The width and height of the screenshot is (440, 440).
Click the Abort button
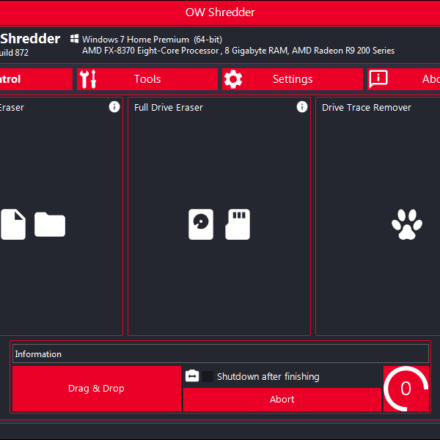coord(282,399)
